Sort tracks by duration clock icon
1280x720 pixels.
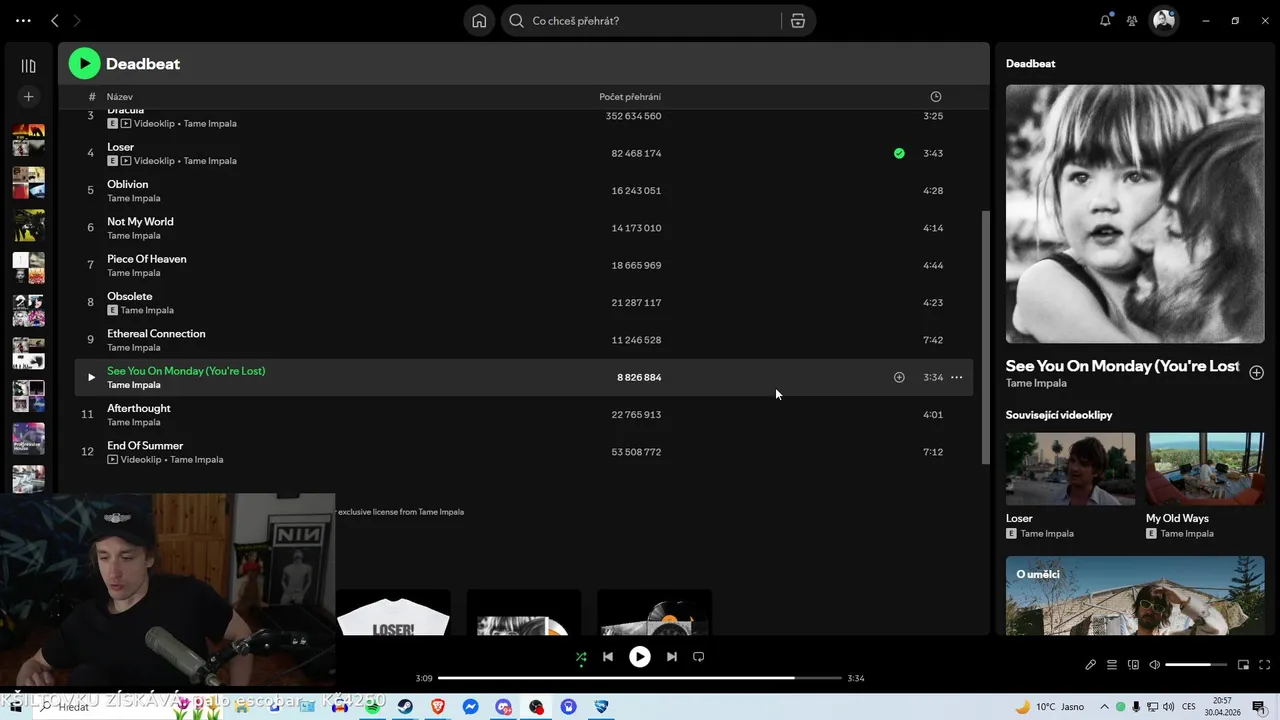[935, 97]
